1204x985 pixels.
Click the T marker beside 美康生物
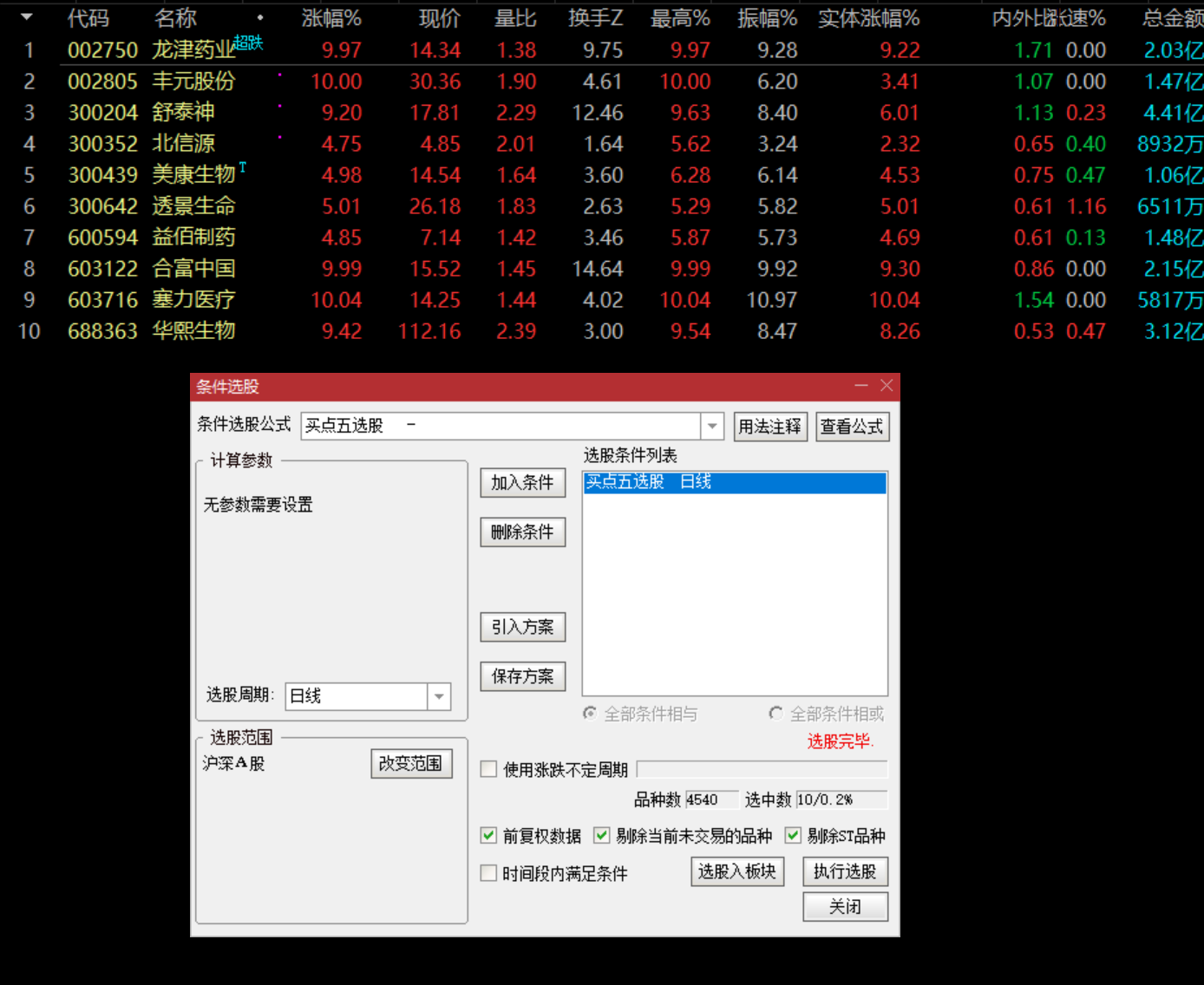243,166
